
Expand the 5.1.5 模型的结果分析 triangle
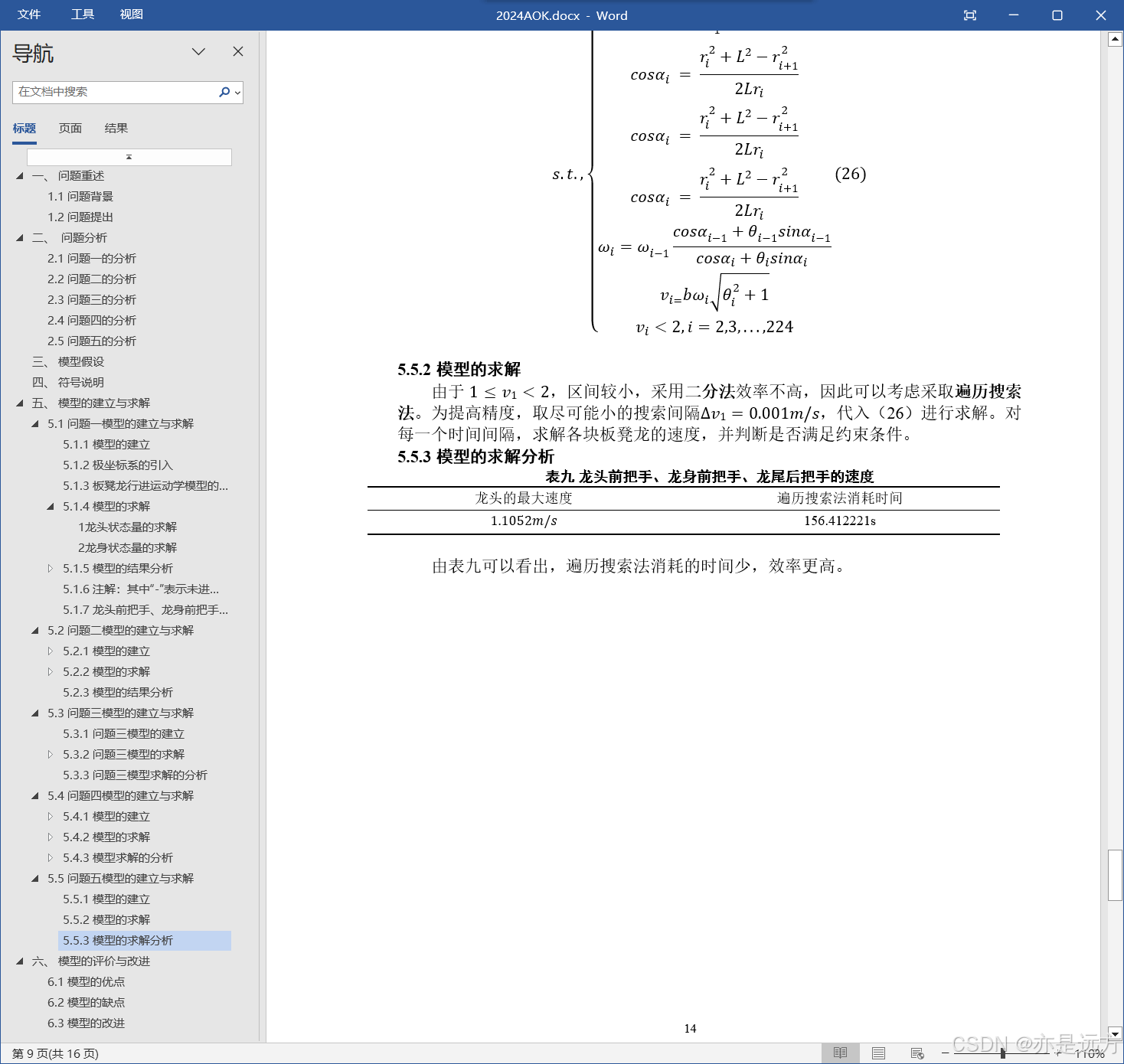point(51,569)
